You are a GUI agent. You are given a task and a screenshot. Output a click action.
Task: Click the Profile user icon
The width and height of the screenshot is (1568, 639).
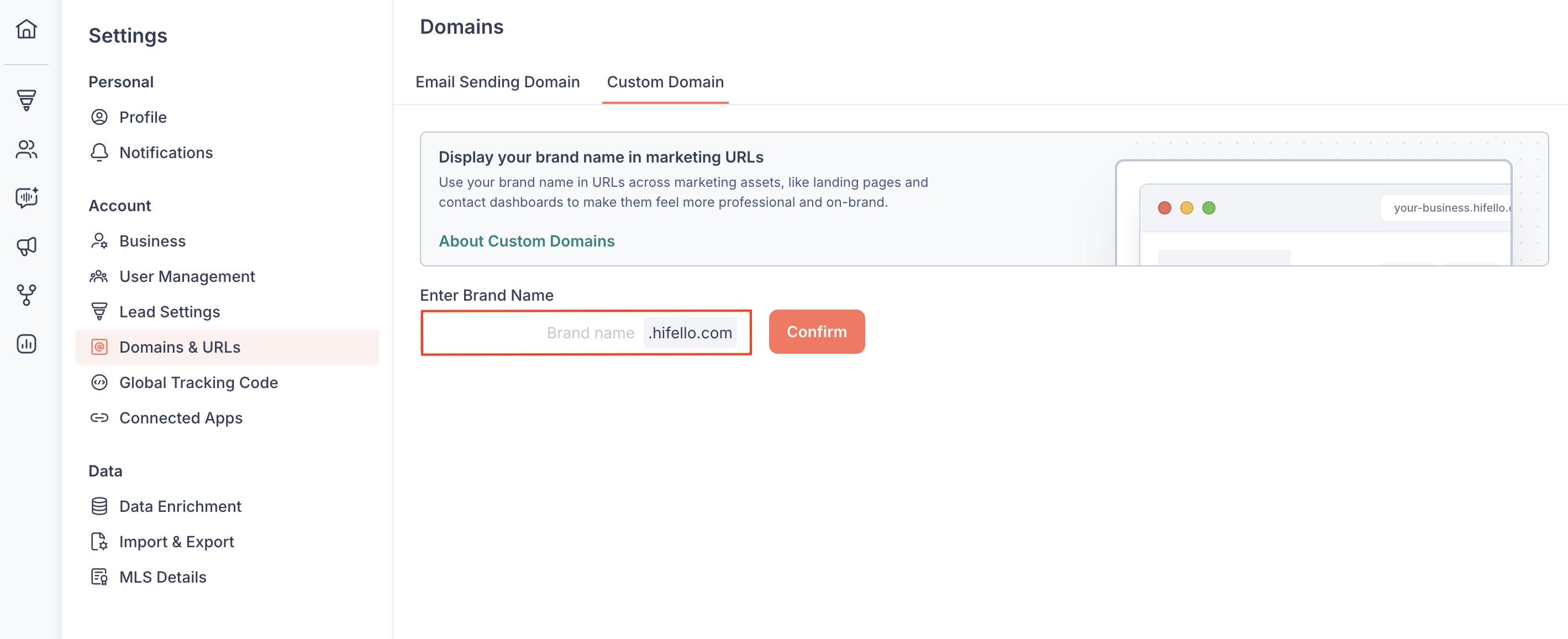tap(99, 117)
